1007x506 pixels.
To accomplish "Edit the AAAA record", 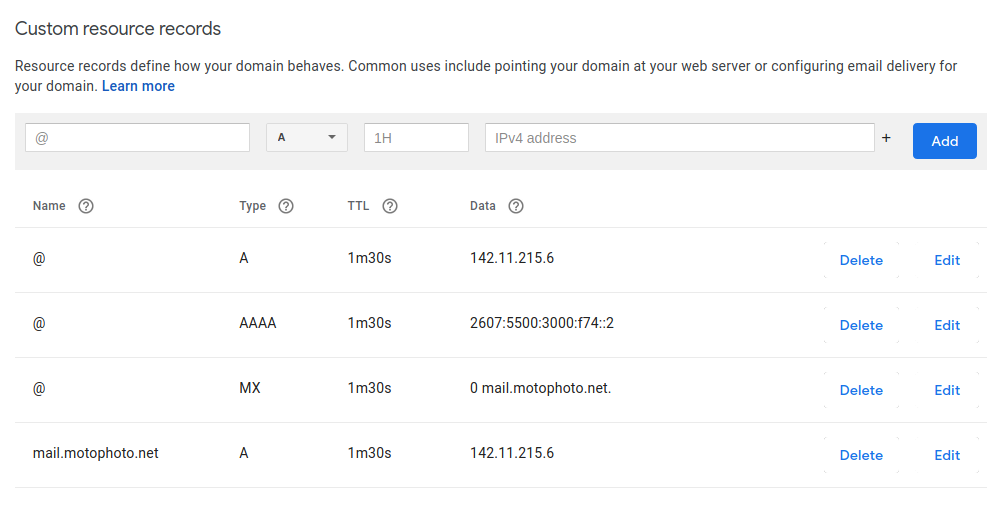I will point(947,325).
